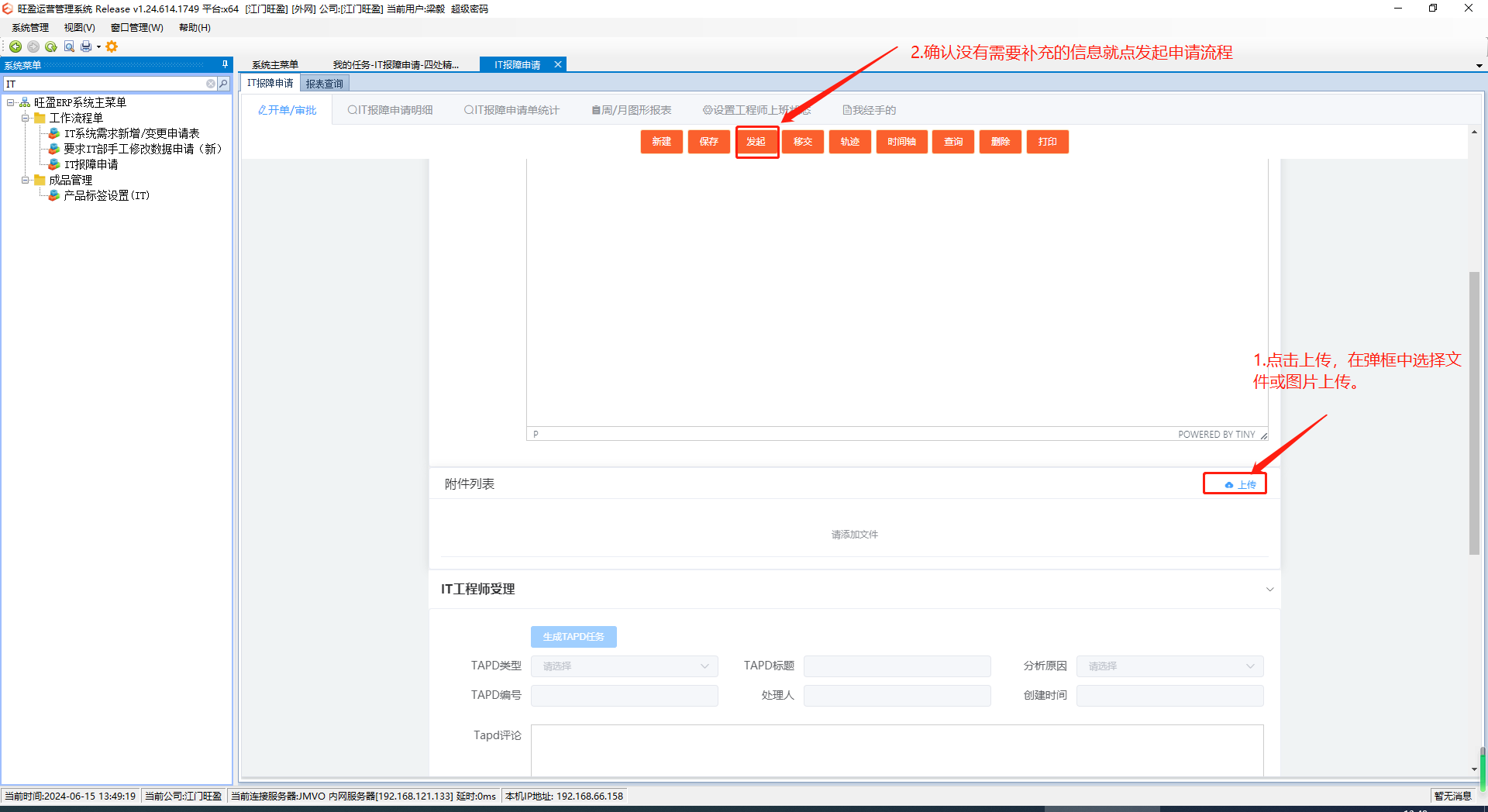Screen dimensions: 1488x812
Task: Click the green back arrow toolbar icon
Action: [15, 46]
